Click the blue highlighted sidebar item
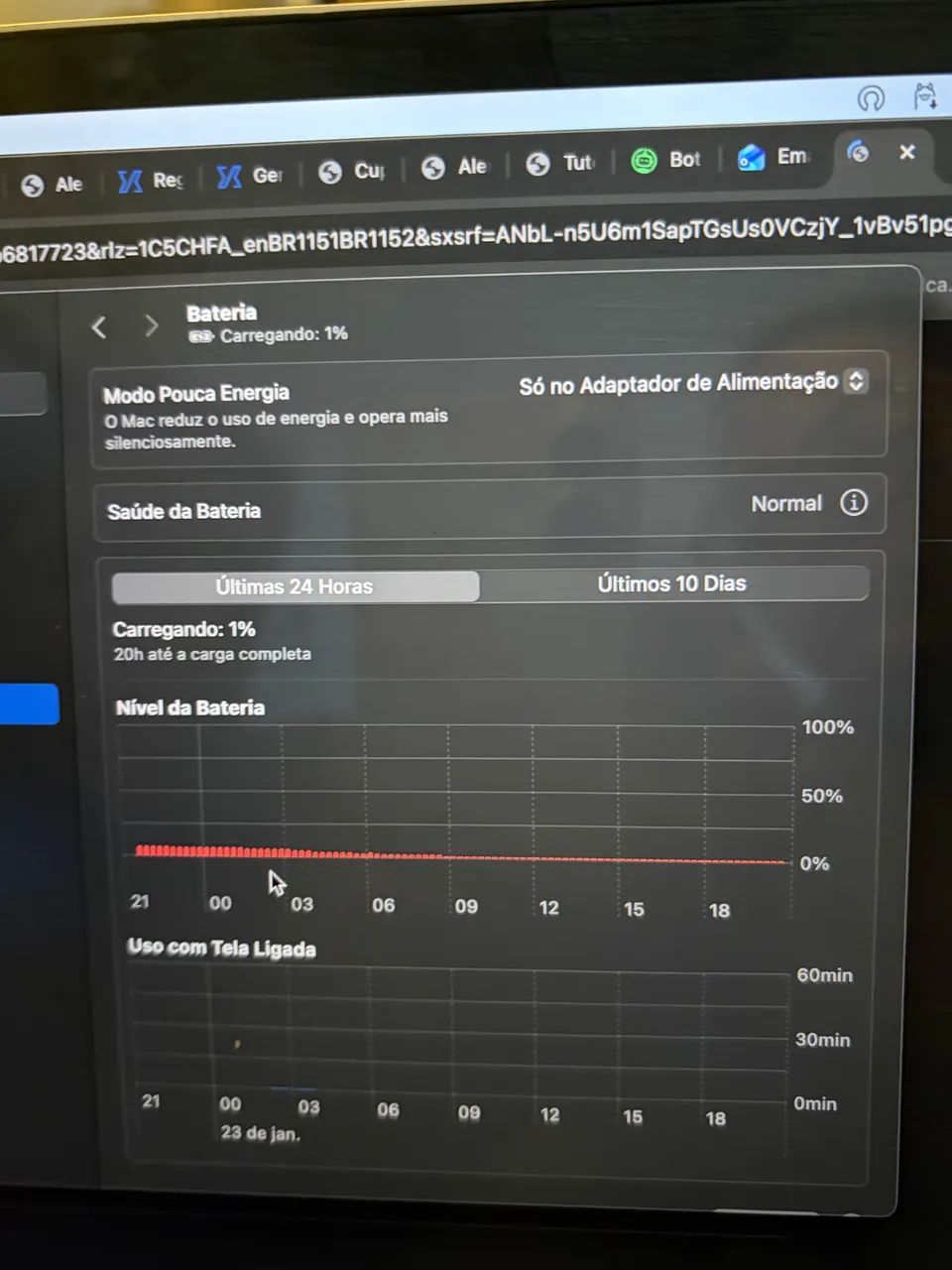Image resolution: width=952 pixels, height=1270 pixels. click(x=28, y=704)
